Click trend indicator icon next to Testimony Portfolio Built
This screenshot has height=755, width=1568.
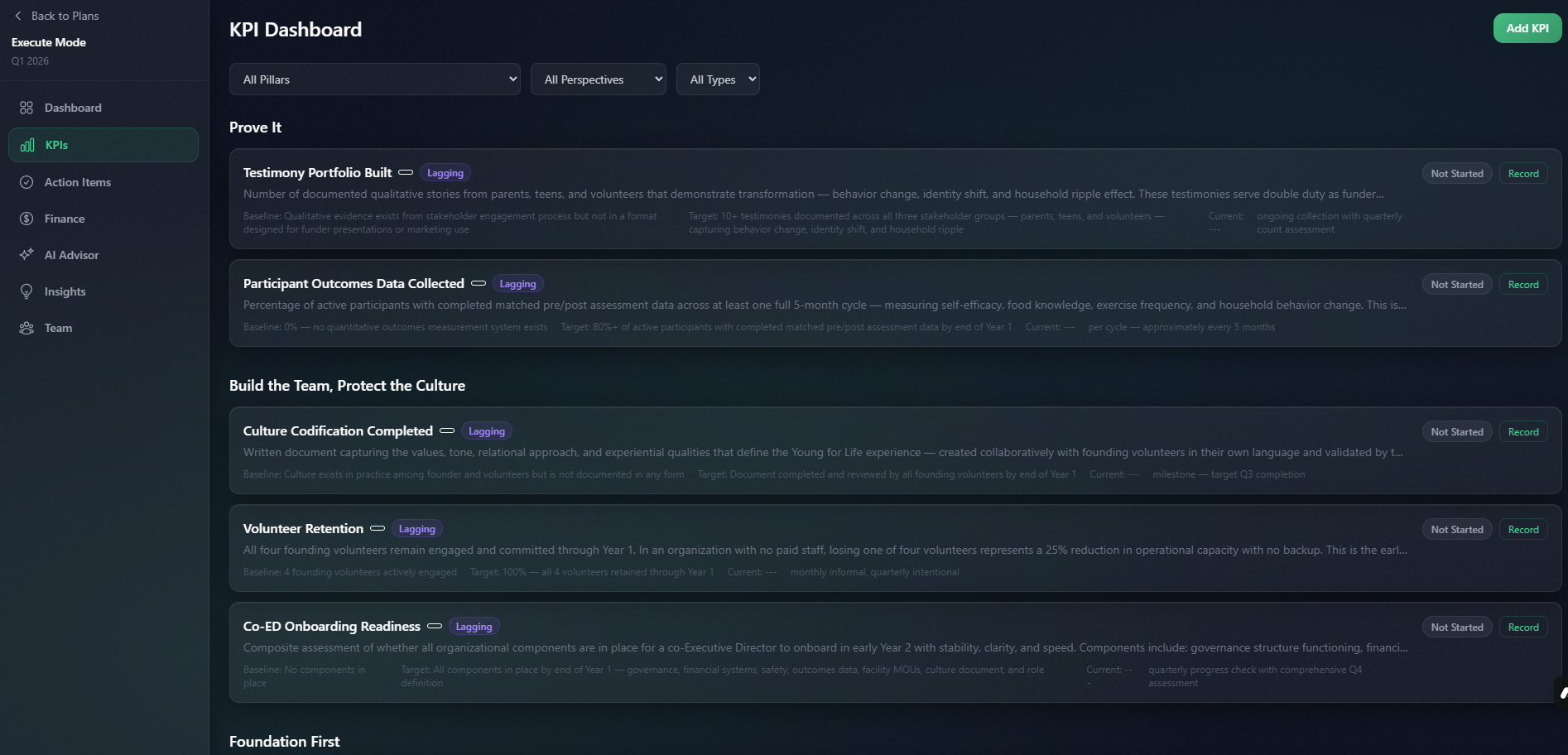406,172
